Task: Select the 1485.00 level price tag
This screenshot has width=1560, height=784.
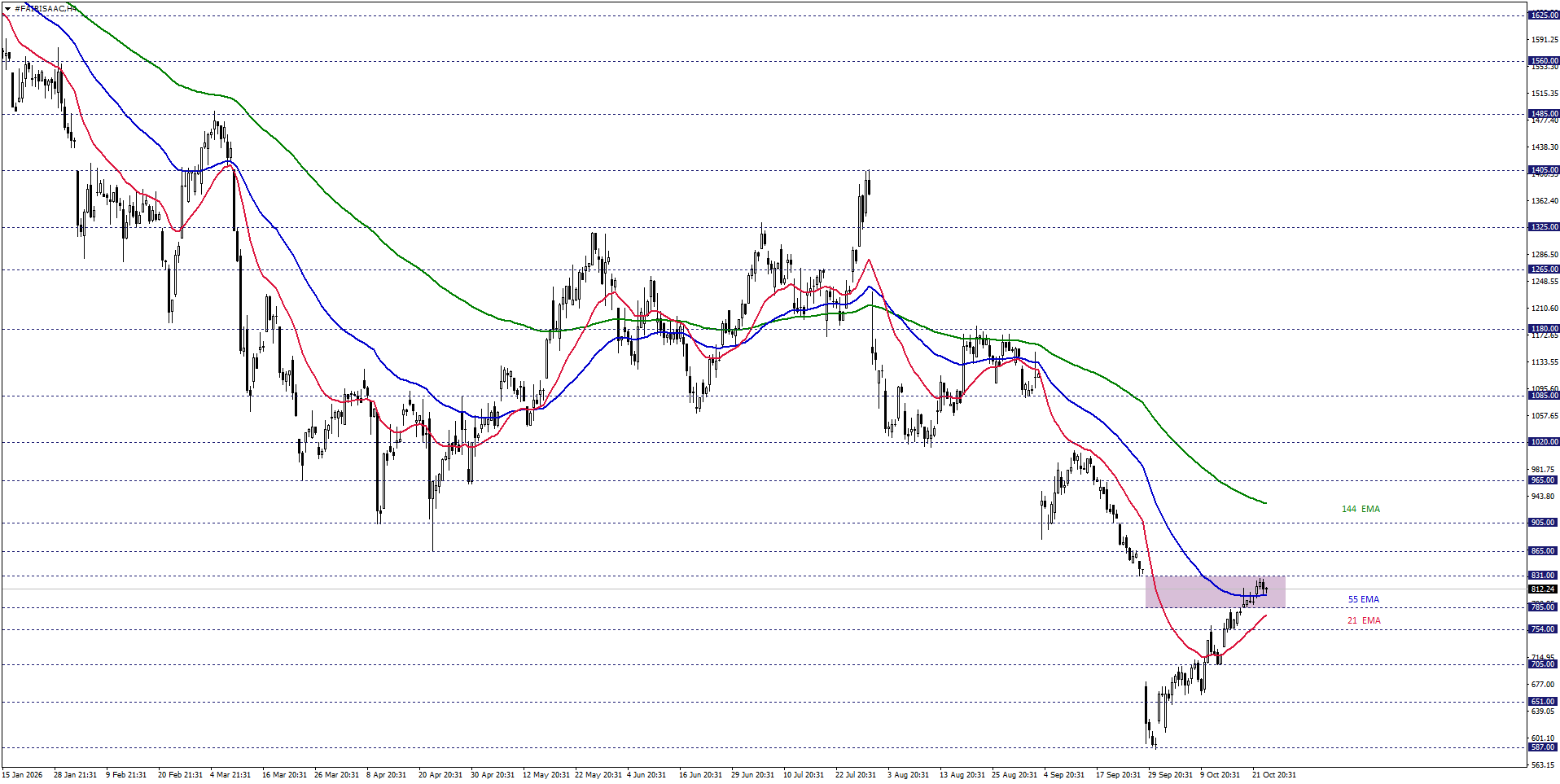Action: [1543, 114]
